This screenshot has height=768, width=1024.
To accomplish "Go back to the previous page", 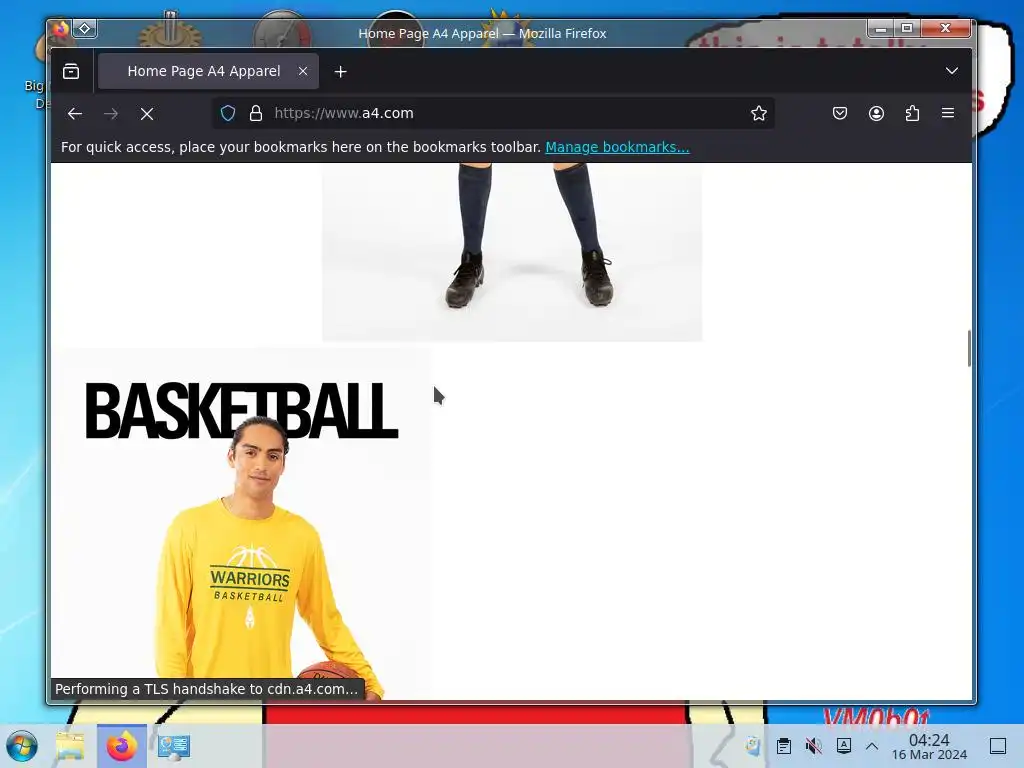I will pos(75,114).
